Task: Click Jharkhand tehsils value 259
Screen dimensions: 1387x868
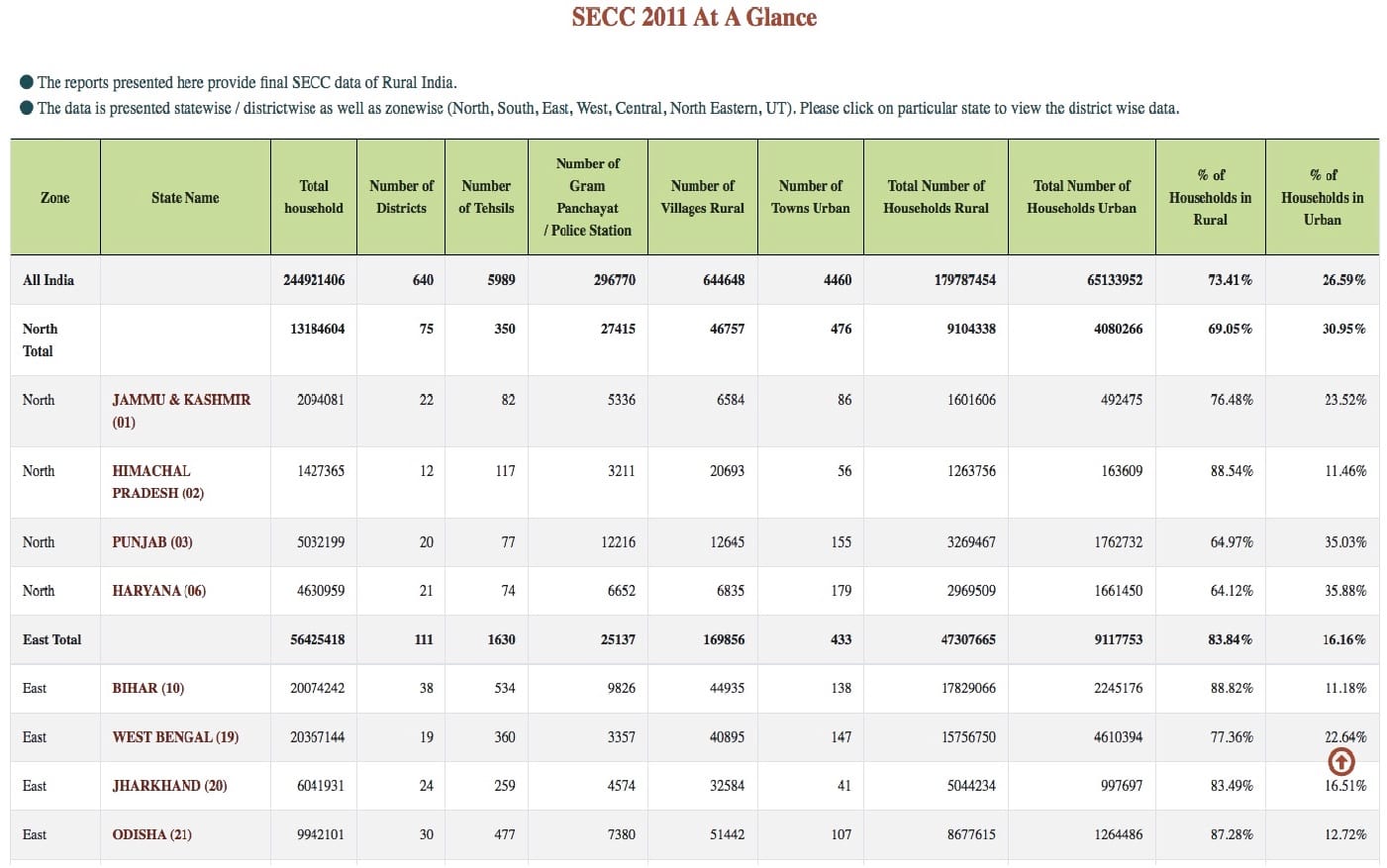Action: pyautogui.click(x=505, y=786)
